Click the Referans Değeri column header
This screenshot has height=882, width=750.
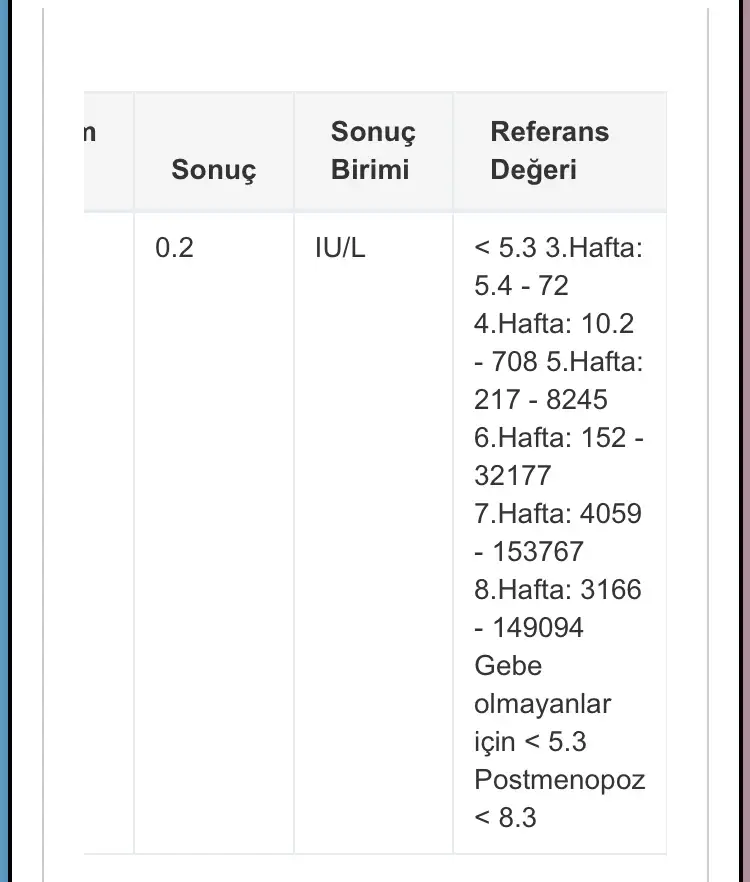pos(548,150)
